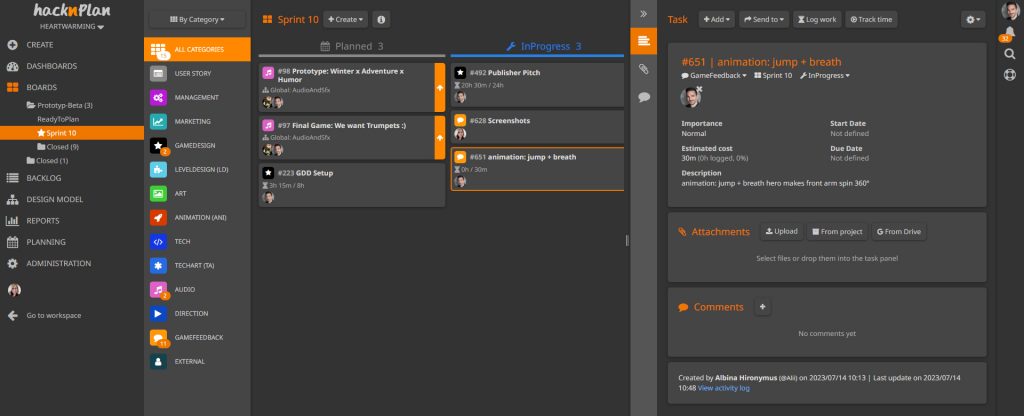This screenshot has height=416, width=1024.
Task: Collapse task panel with double chevron
Action: click(x=644, y=14)
